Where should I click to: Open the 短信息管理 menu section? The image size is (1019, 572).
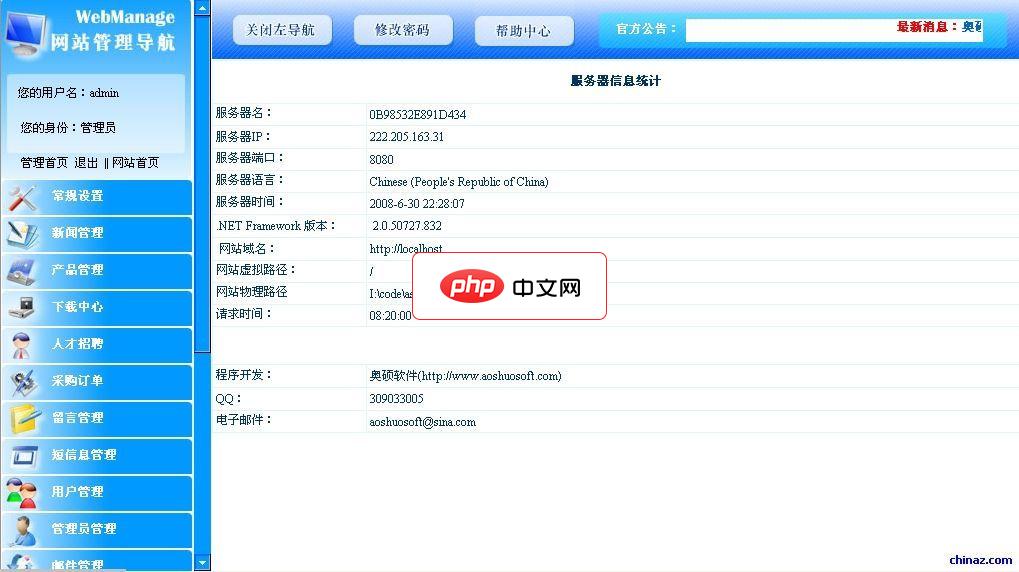pos(97,457)
